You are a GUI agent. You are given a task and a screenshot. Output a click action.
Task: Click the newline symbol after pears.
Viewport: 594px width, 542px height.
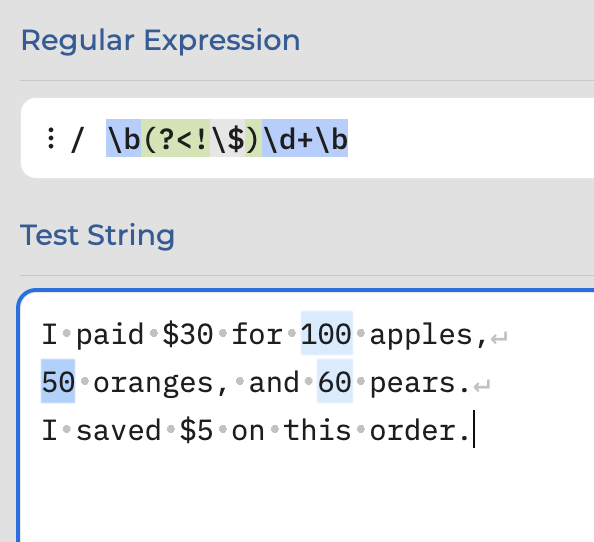[x=482, y=385]
